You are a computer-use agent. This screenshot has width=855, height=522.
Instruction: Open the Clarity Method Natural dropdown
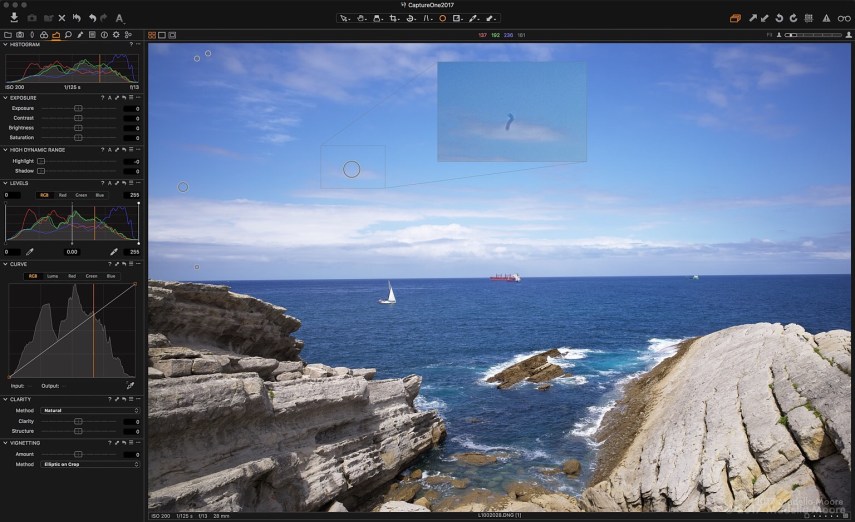(91, 410)
